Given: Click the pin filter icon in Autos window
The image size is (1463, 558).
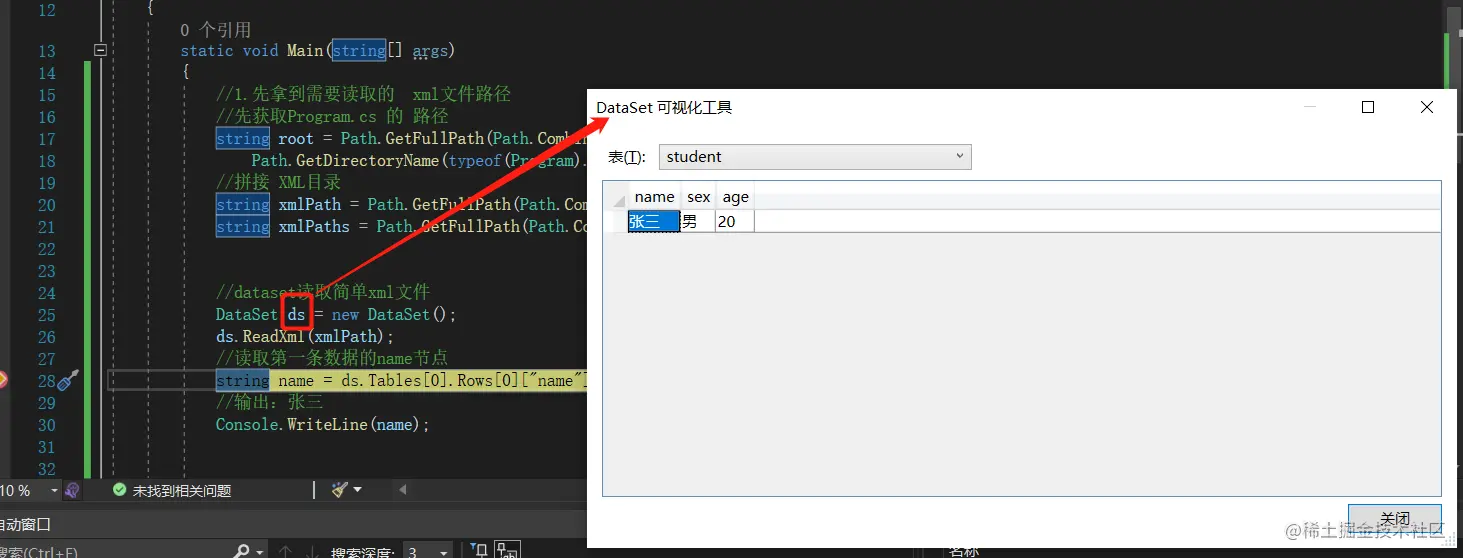Looking at the screenshot, I should pyautogui.click(x=480, y=550).
